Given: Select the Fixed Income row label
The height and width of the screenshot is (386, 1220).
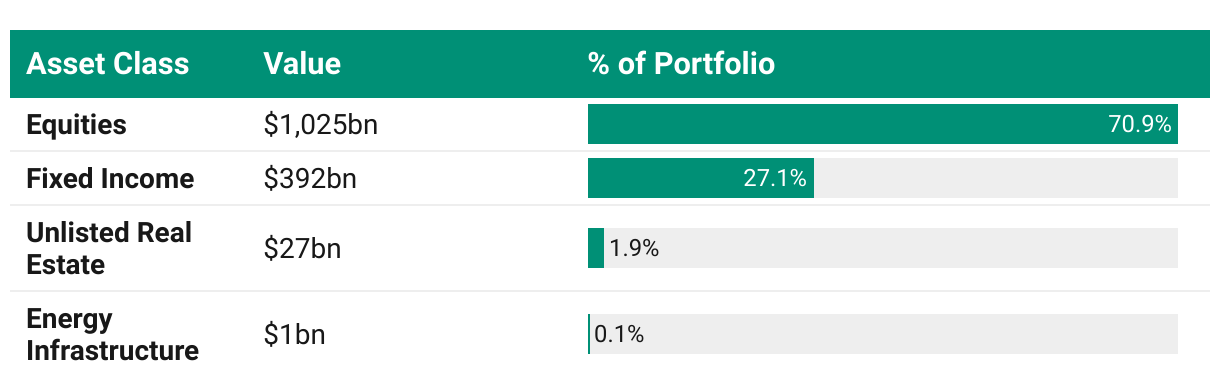Looking at the screenshot, I should click(x=110, y=179).
